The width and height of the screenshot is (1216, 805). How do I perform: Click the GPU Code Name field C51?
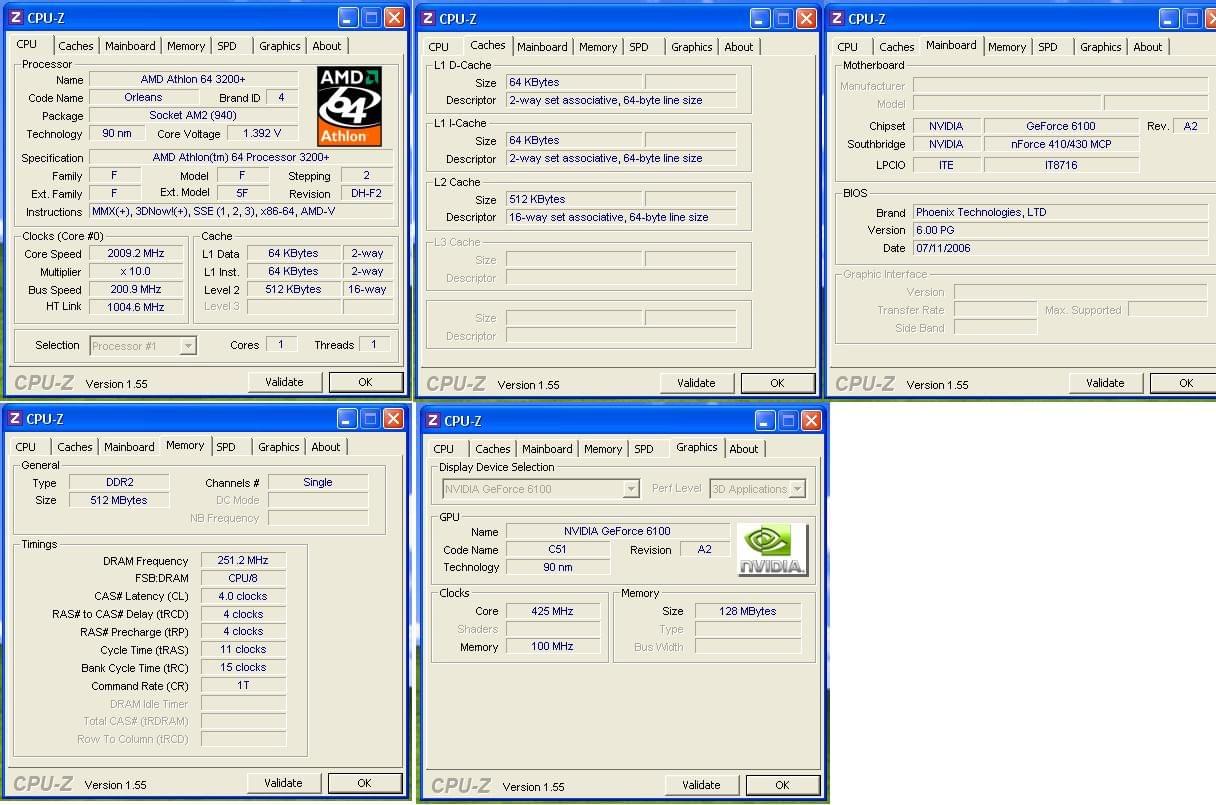[x=557, y=549]
